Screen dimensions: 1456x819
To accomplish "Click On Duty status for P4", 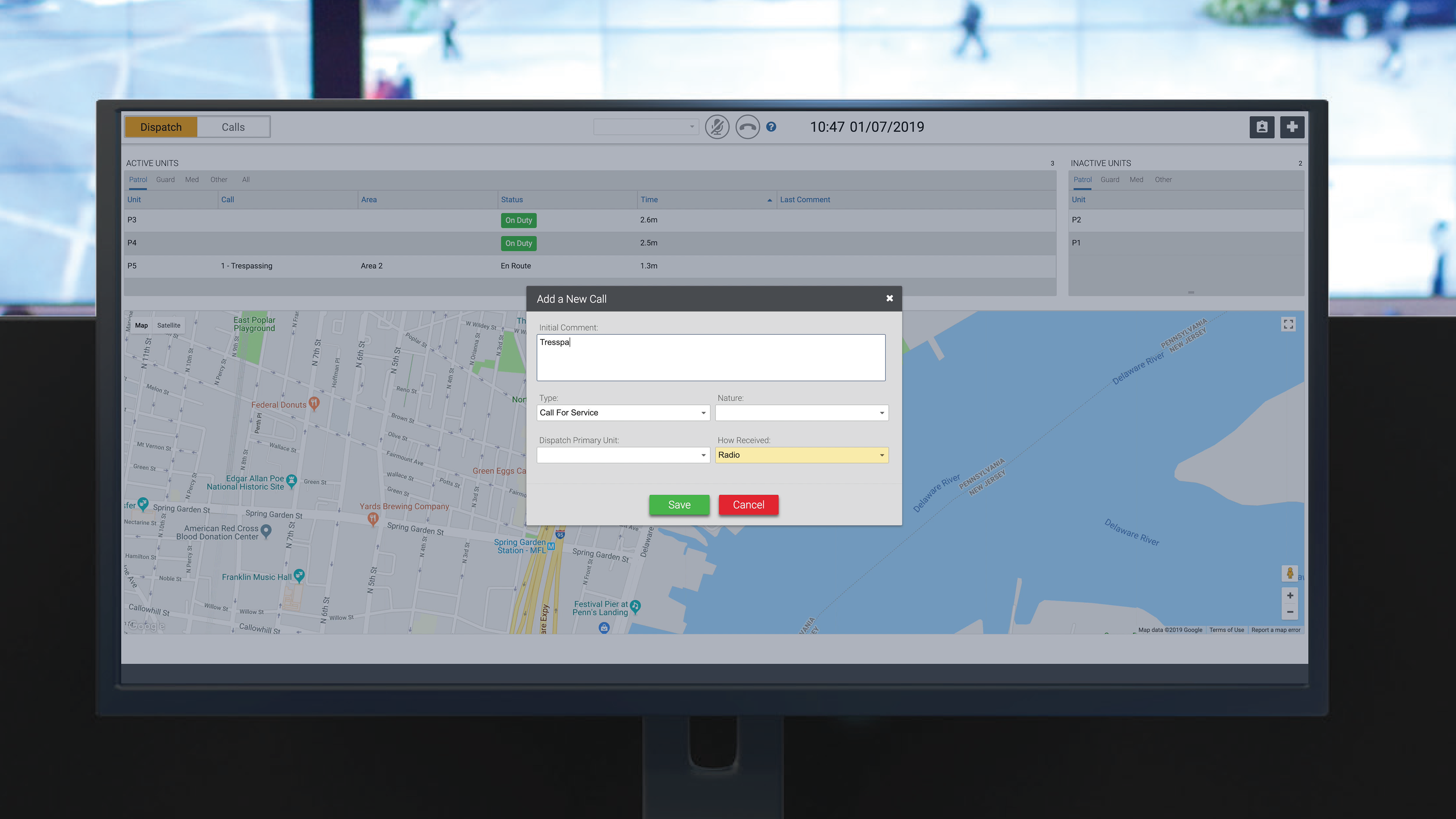I will coord(518,243).
